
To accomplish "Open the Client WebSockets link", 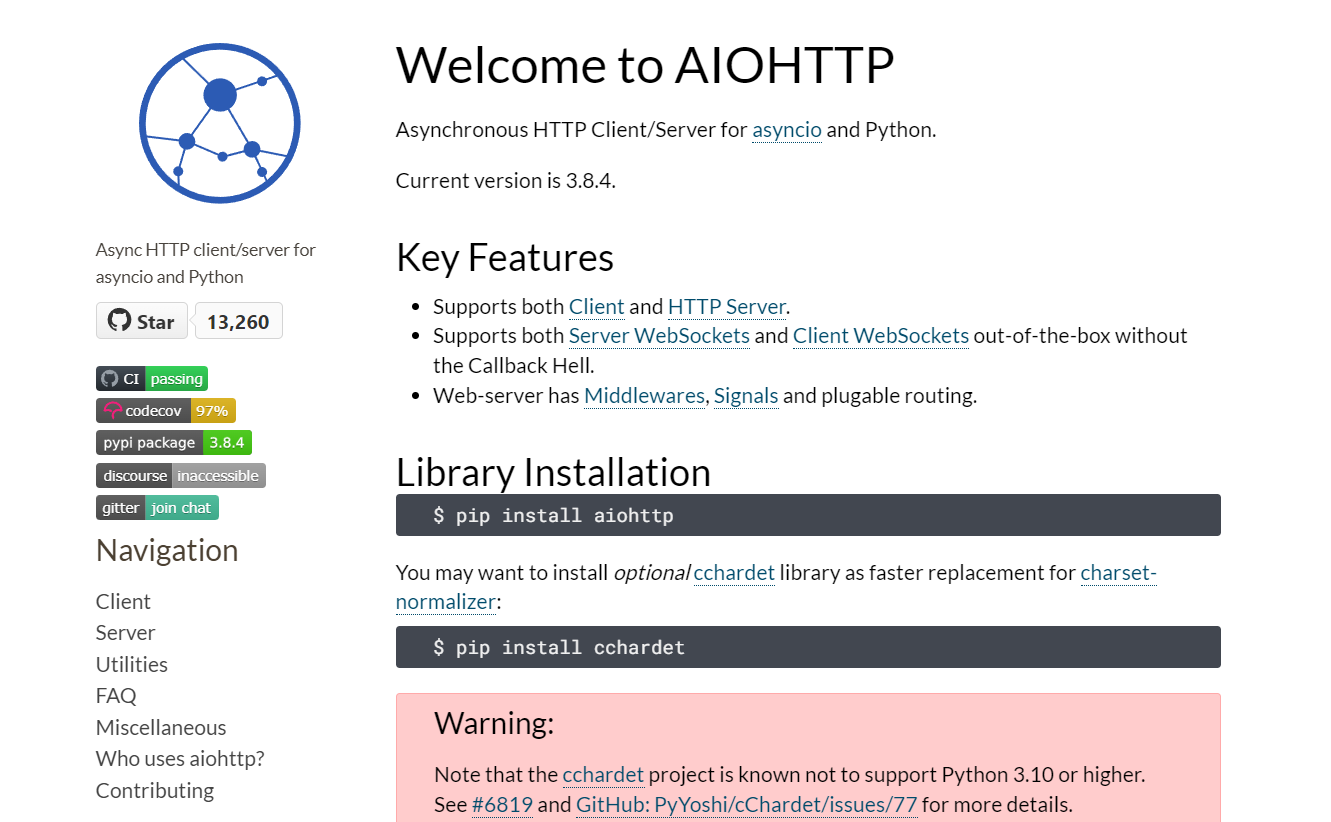I will click(x=881, y=335).
